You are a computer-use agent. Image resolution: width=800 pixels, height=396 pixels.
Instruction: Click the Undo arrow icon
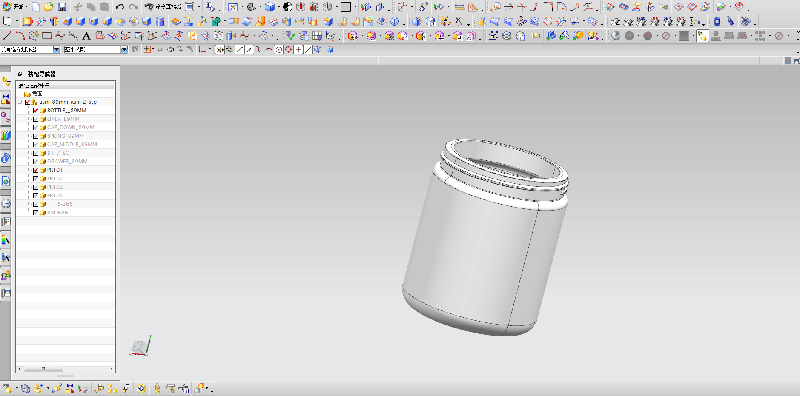click(120, 7)
